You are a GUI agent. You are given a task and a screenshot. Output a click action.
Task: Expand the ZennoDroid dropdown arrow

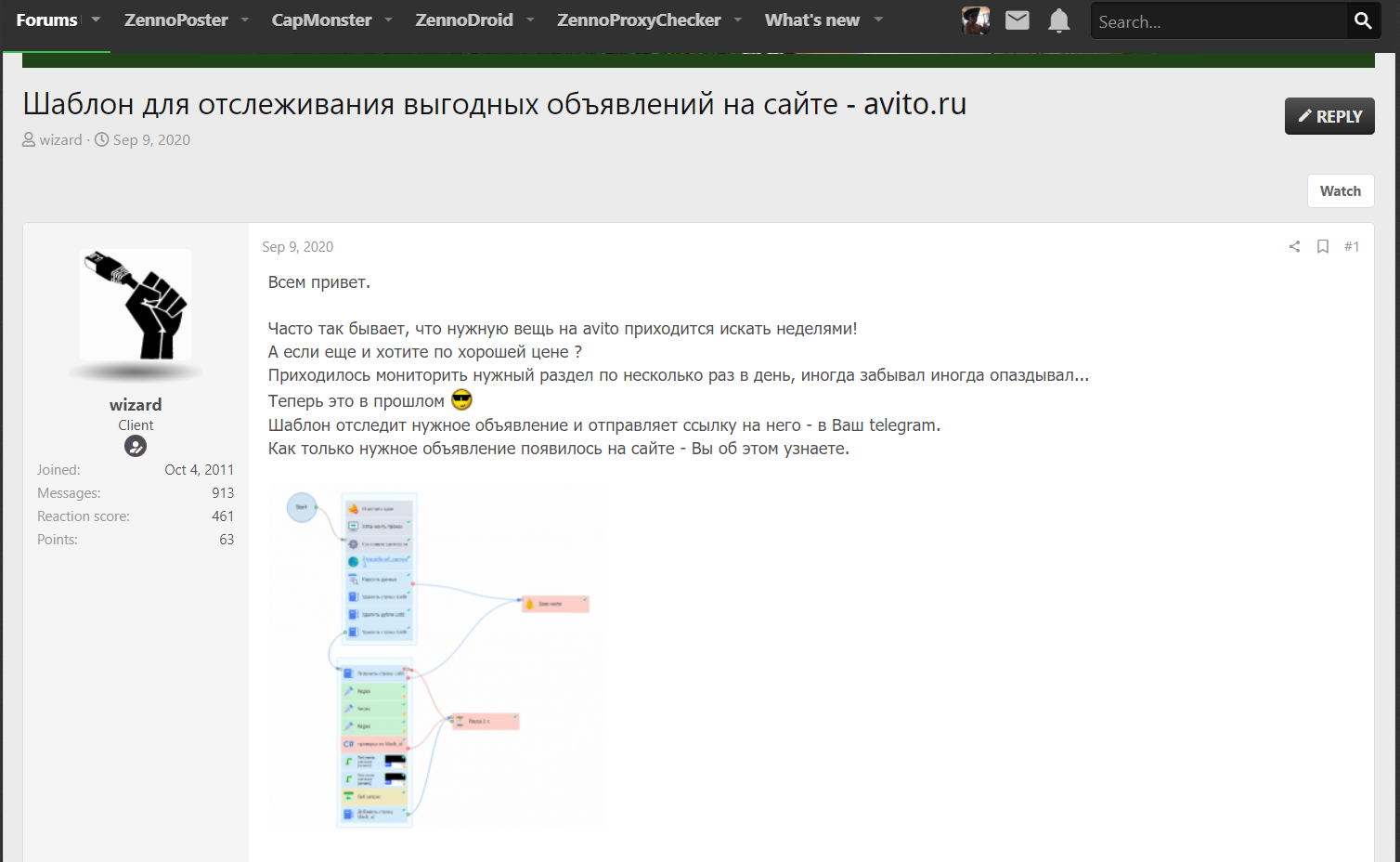click(x=530, y=20)
